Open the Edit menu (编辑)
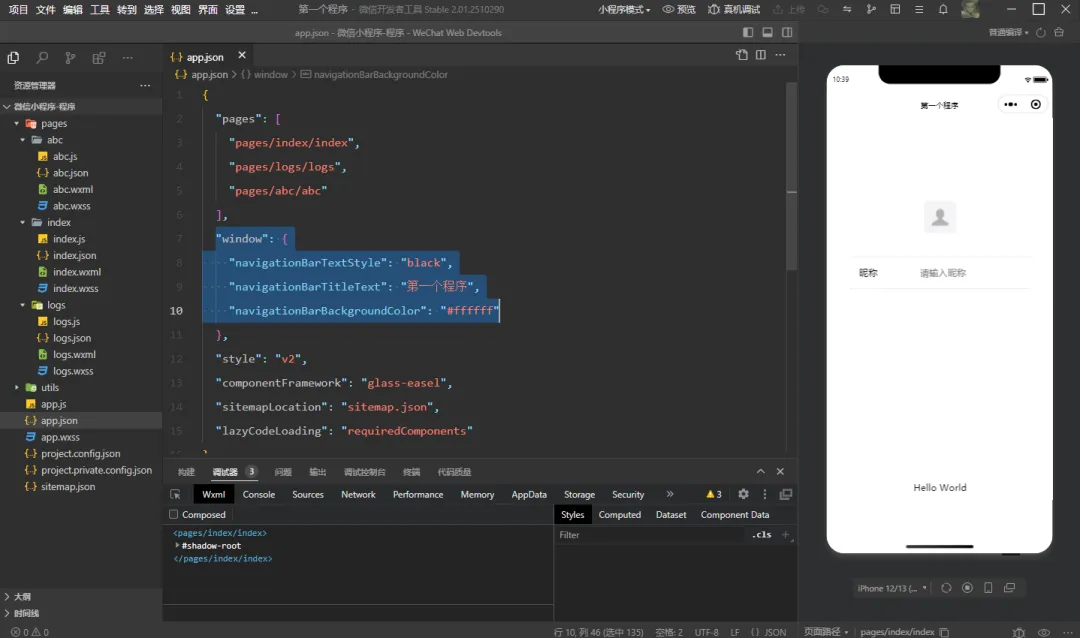The width and height of the screenshot is (1080, 638). (x=72, y=10)
